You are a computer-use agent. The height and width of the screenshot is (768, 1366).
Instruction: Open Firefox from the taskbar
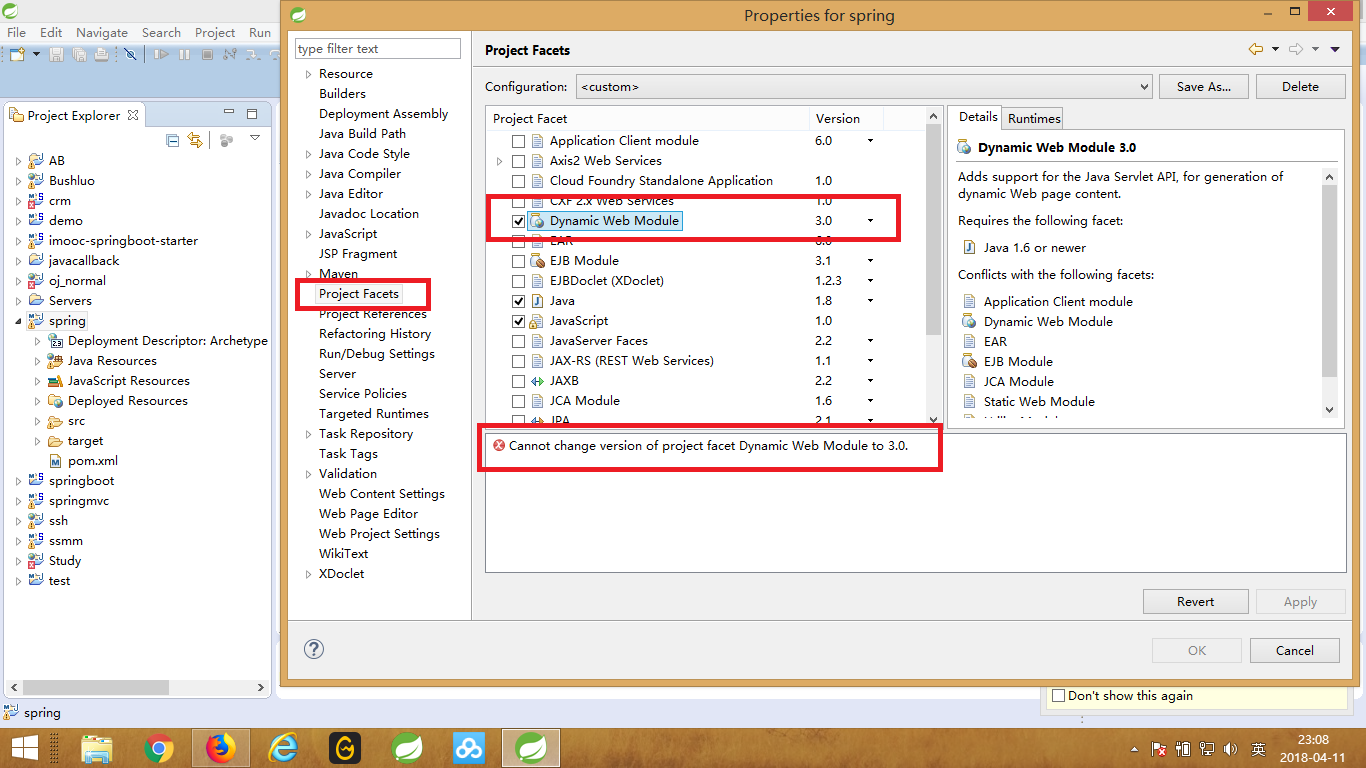220,747
